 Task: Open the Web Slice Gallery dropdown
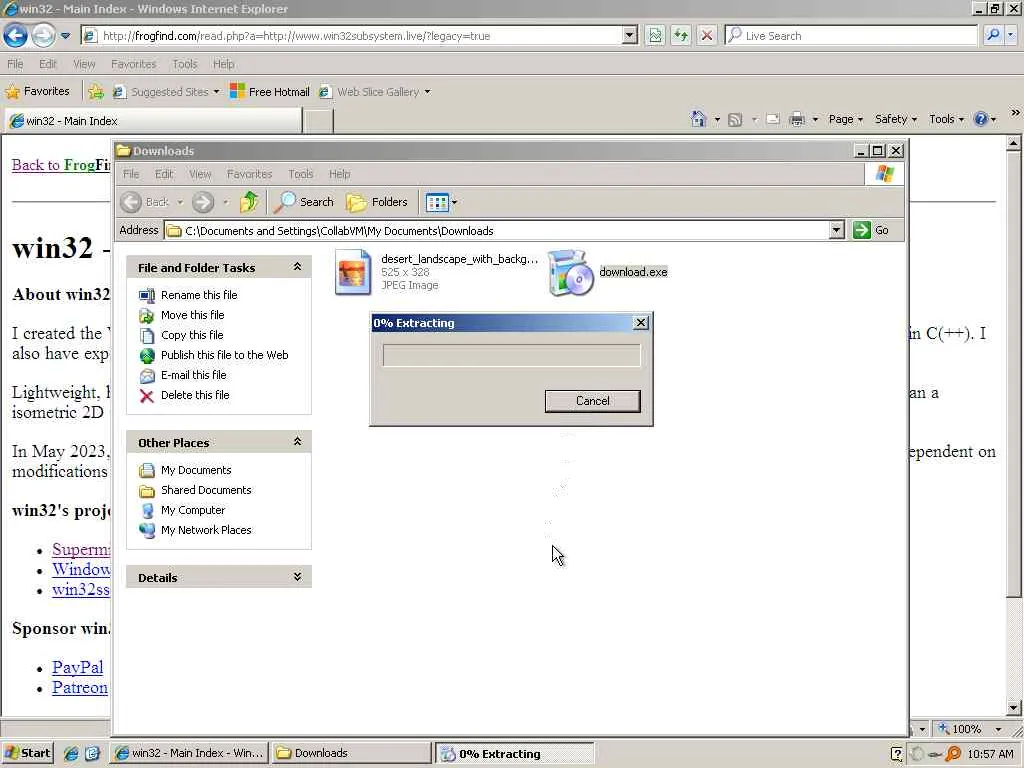[427, 91]
